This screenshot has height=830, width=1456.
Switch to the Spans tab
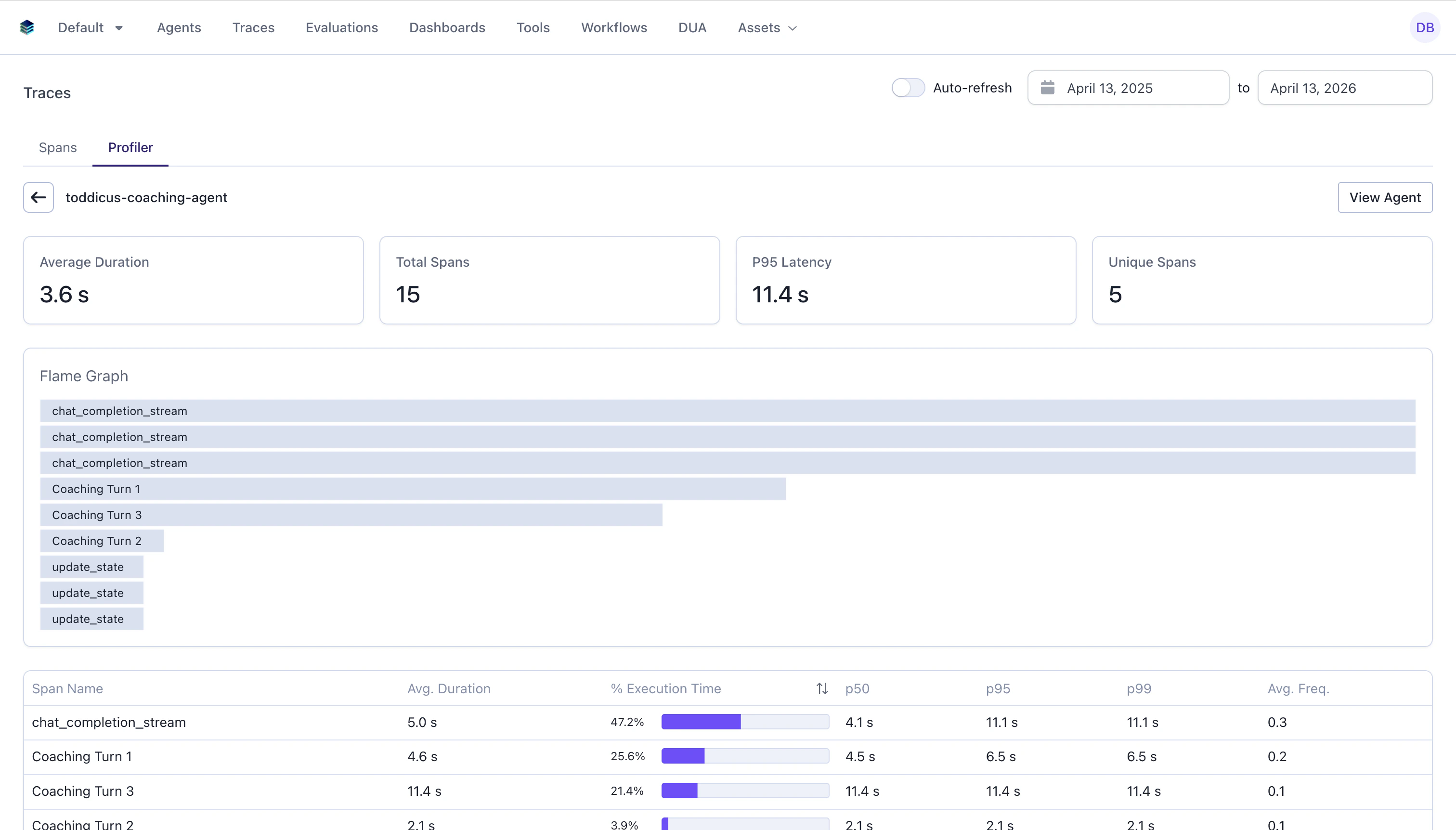coord(57,147)
